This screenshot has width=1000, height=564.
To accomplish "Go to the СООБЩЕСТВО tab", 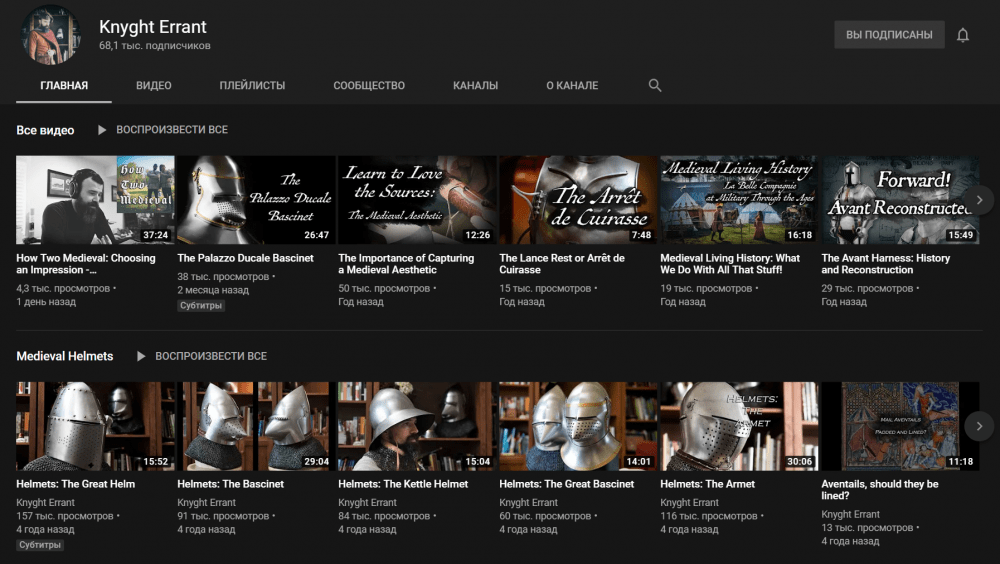I will 369,86.
